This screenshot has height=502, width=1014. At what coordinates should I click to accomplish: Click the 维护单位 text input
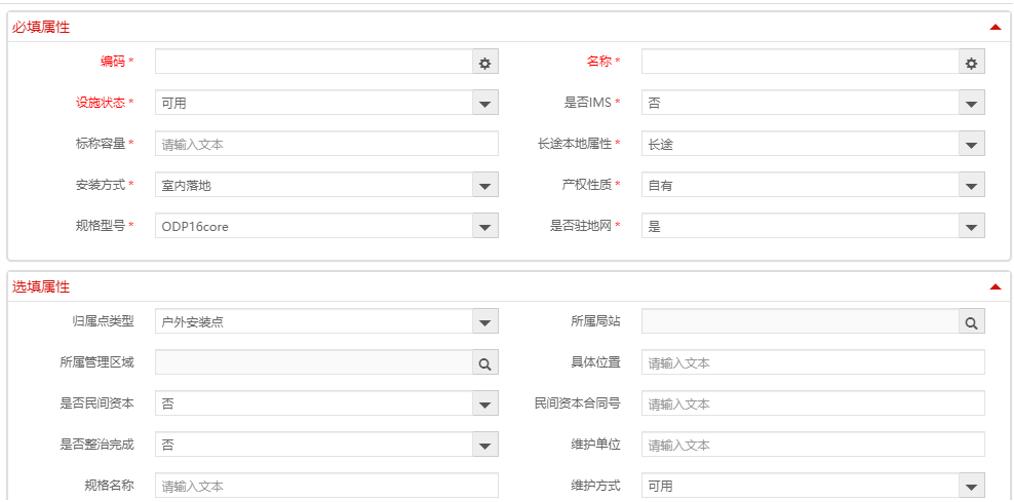[812, 445]
